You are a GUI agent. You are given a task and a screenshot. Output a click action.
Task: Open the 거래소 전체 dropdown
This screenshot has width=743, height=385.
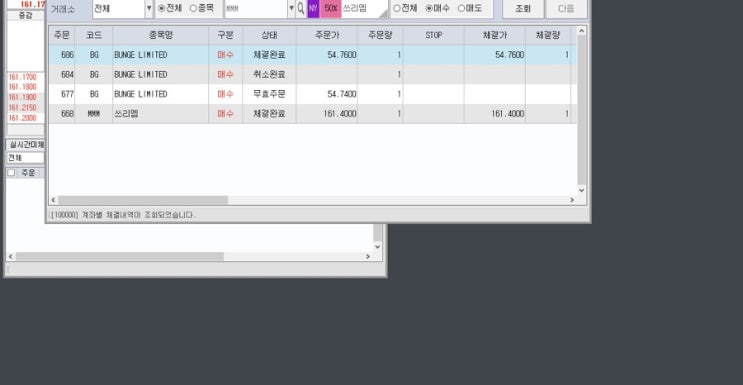point(149,9)
